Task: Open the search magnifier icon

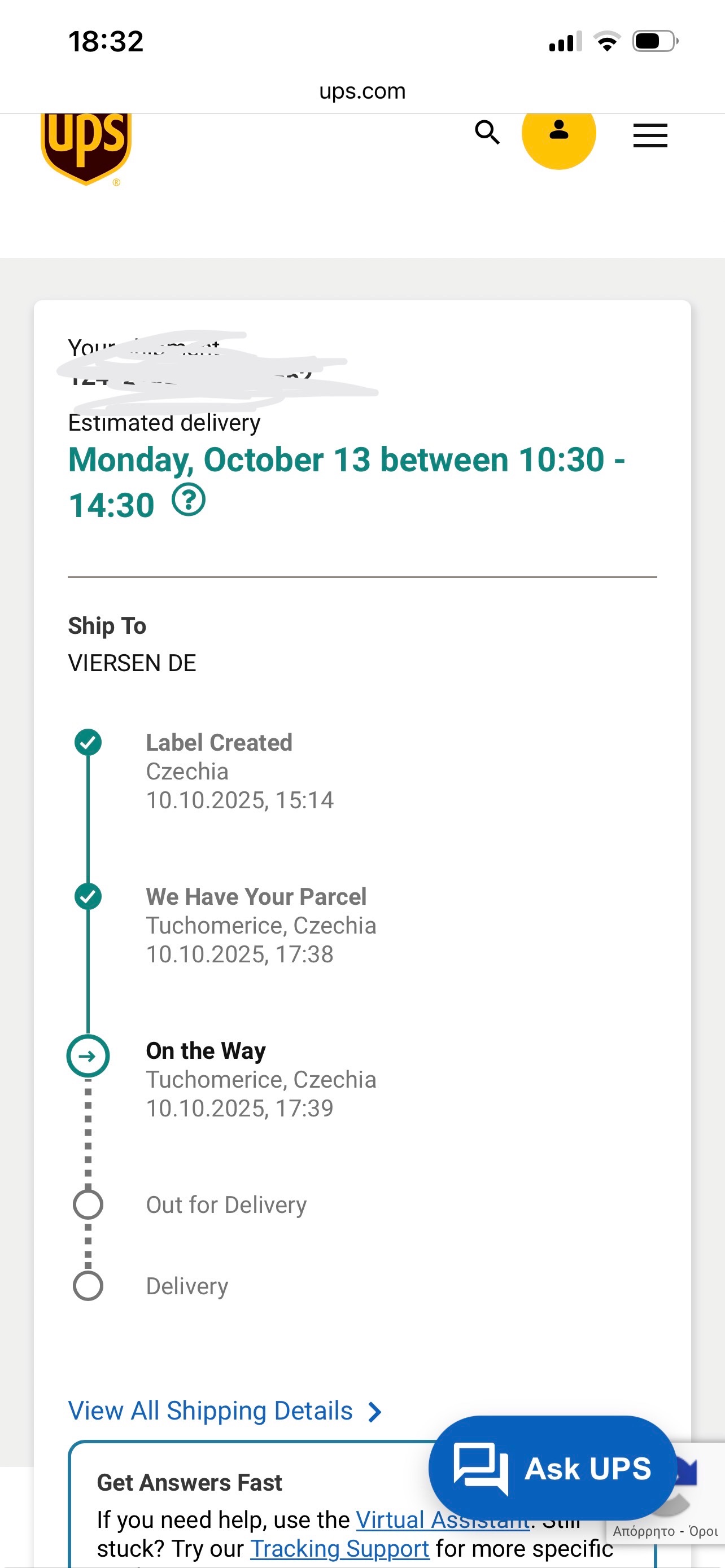Action: pyautogui.click(x=487, y=132)
